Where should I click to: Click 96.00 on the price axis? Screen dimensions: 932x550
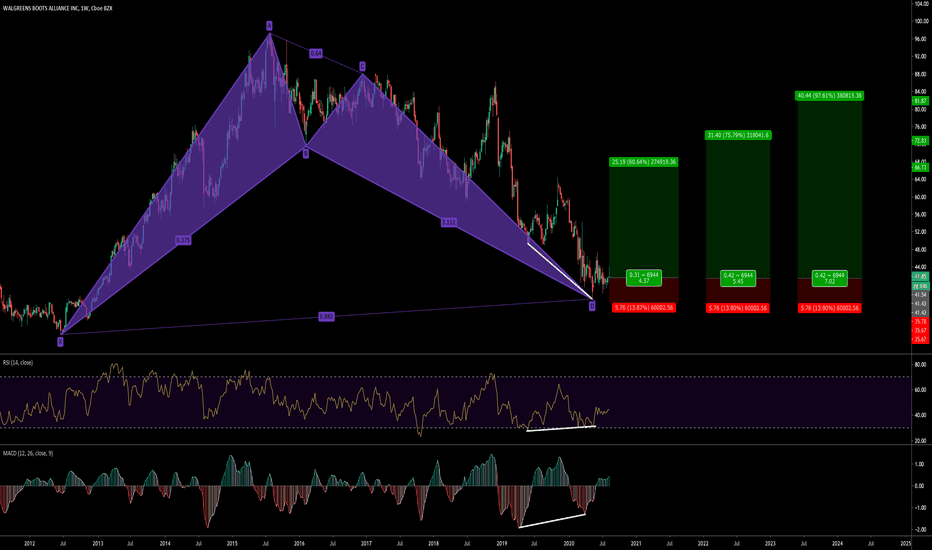(922, 39)
